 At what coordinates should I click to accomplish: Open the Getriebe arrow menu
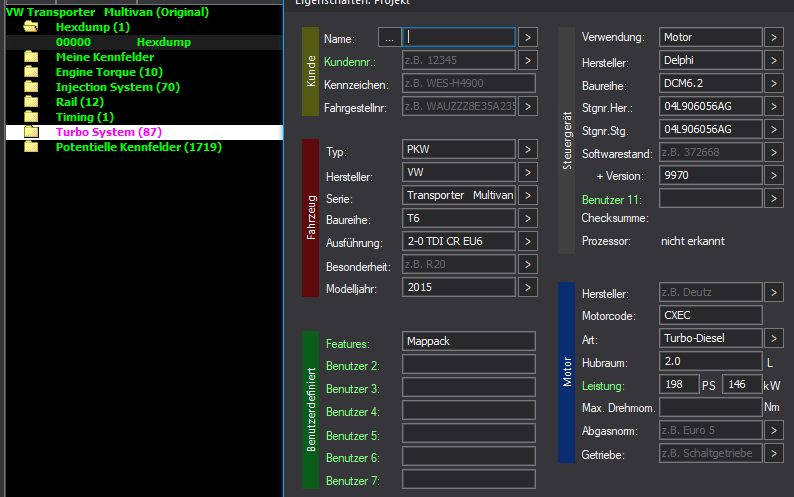click(774, 453)
